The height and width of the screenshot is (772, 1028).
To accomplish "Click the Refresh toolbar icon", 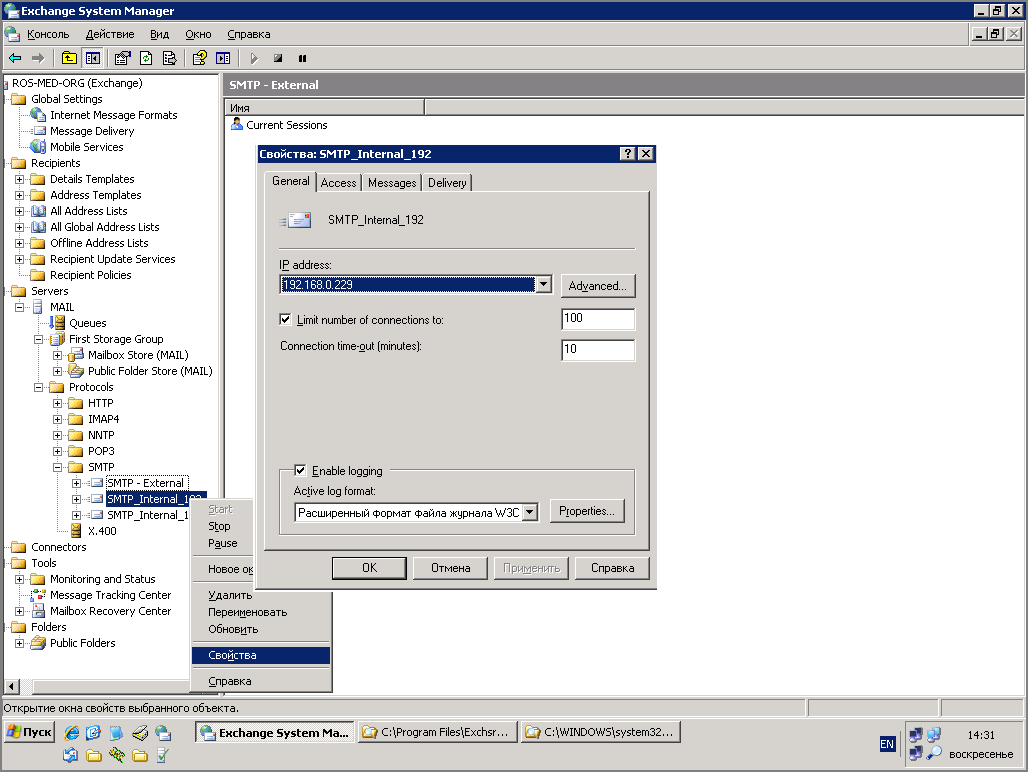I will (x=146, y=58).
